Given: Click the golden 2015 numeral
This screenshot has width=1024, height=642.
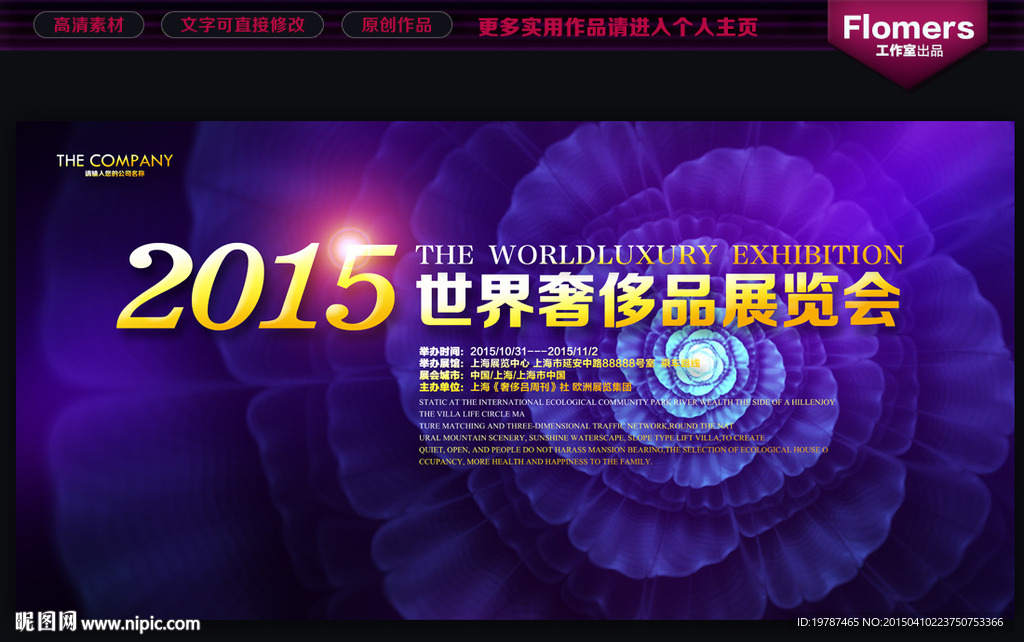Looking at the screenshot, I should click(256, 286).
